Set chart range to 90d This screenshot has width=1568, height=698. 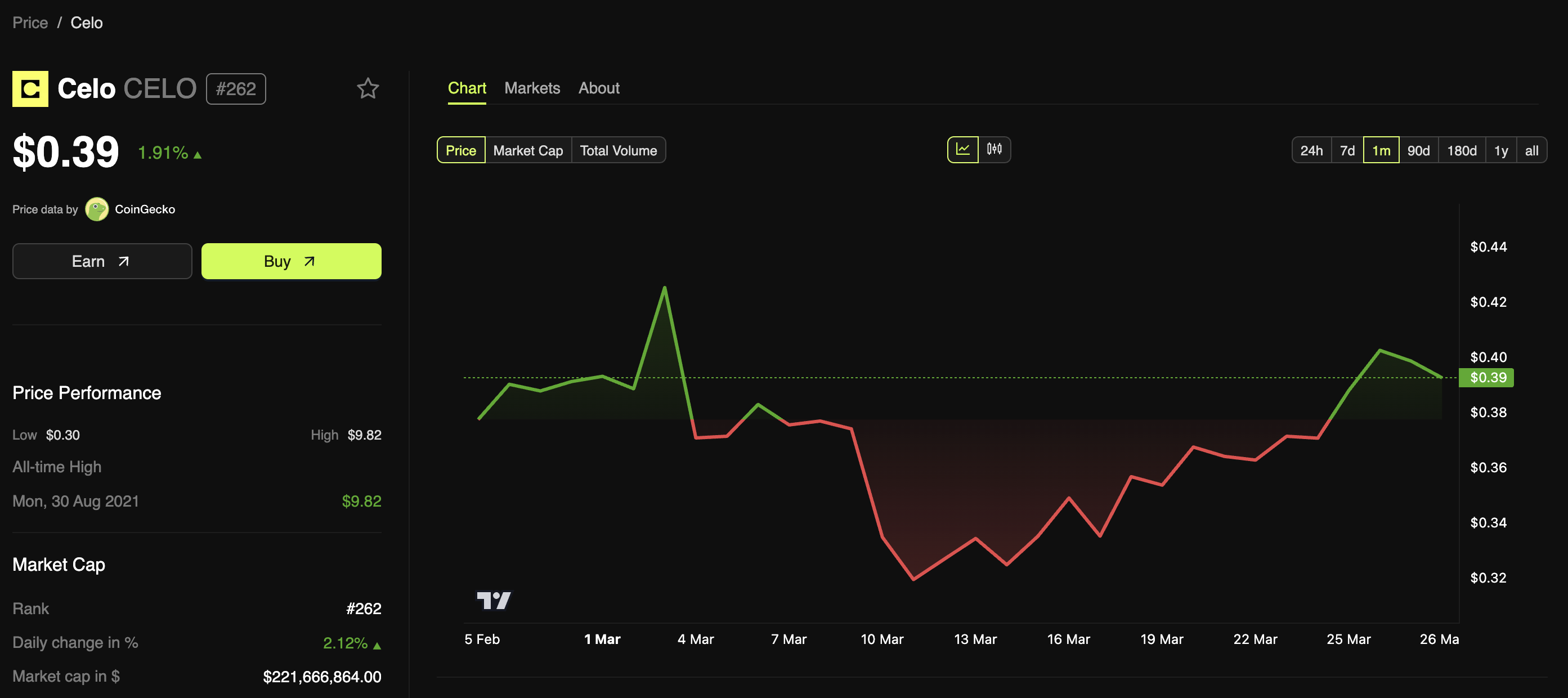[1418, 150]
